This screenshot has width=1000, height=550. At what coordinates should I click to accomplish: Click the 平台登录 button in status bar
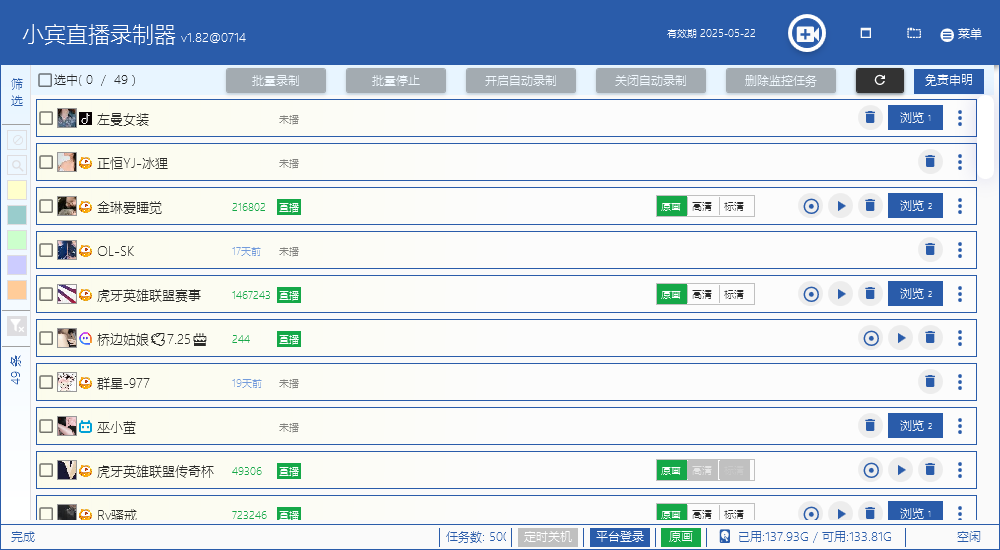pos(620,537)
